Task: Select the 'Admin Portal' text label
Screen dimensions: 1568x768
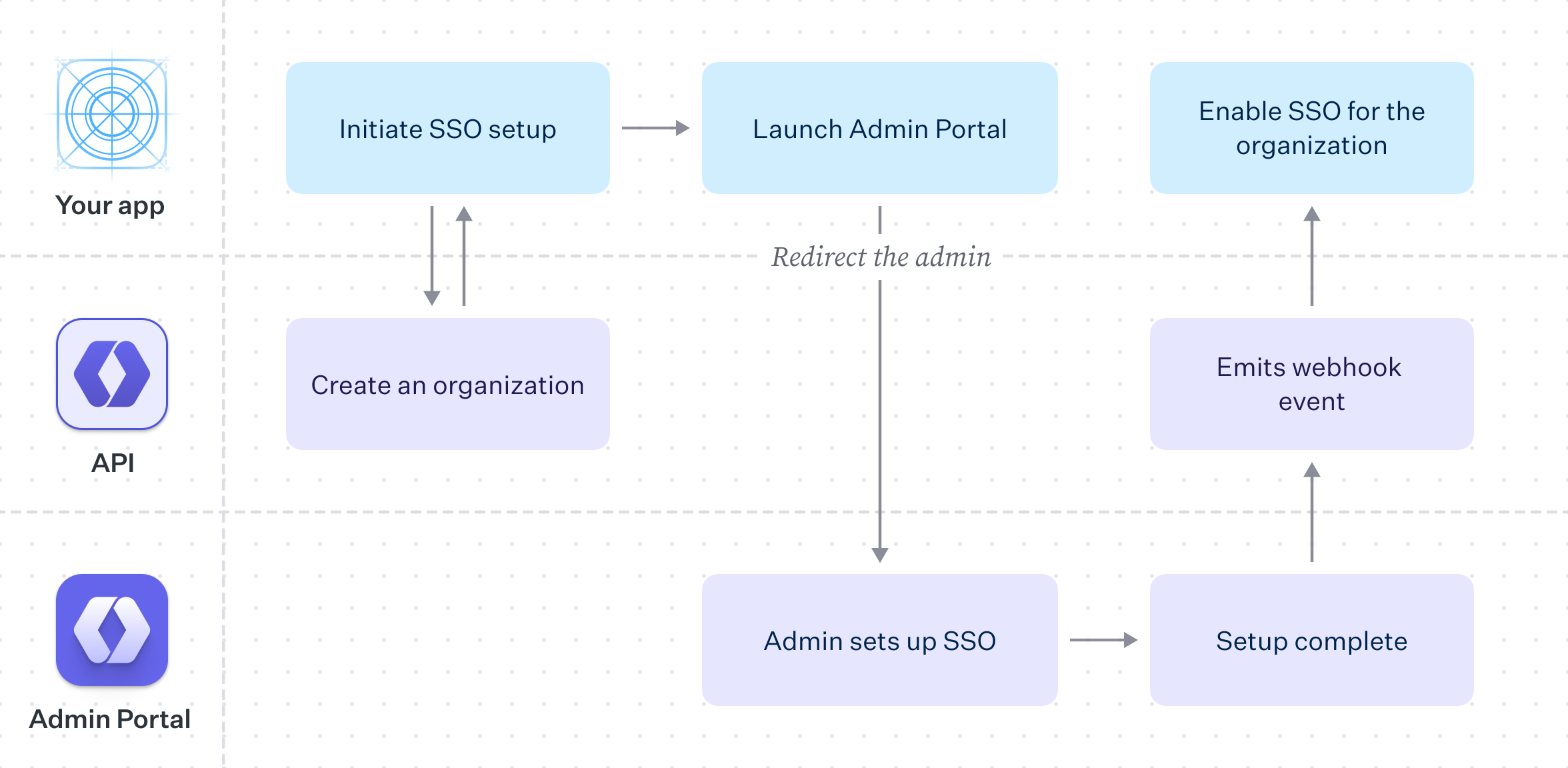Action: (111, 719)
